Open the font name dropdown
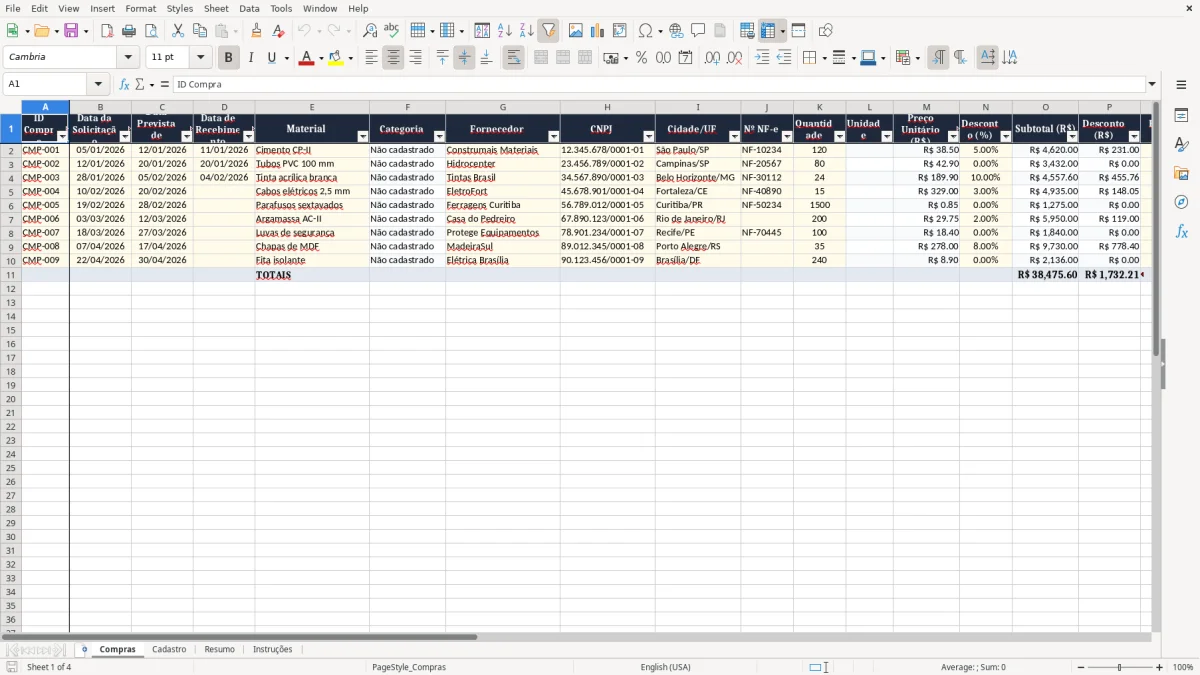The height and width of the screenshot is (675, 1200). coord(128,58)
